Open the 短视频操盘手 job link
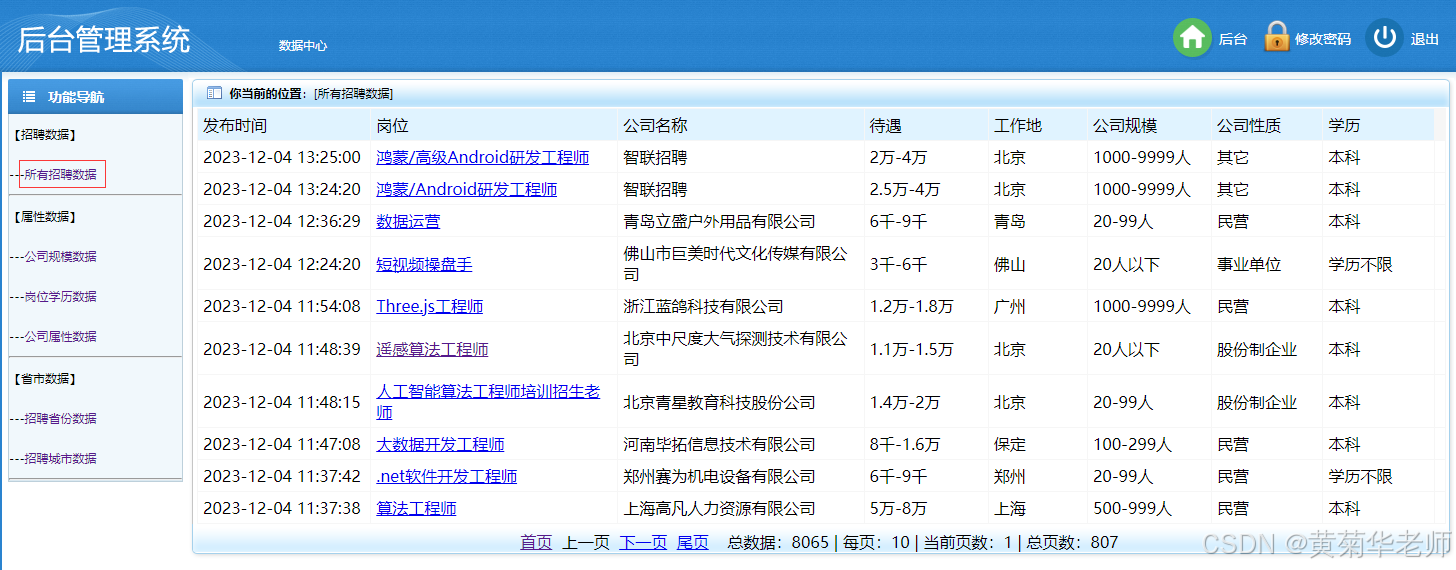1456x570 pixels. [x=424, y=264]
